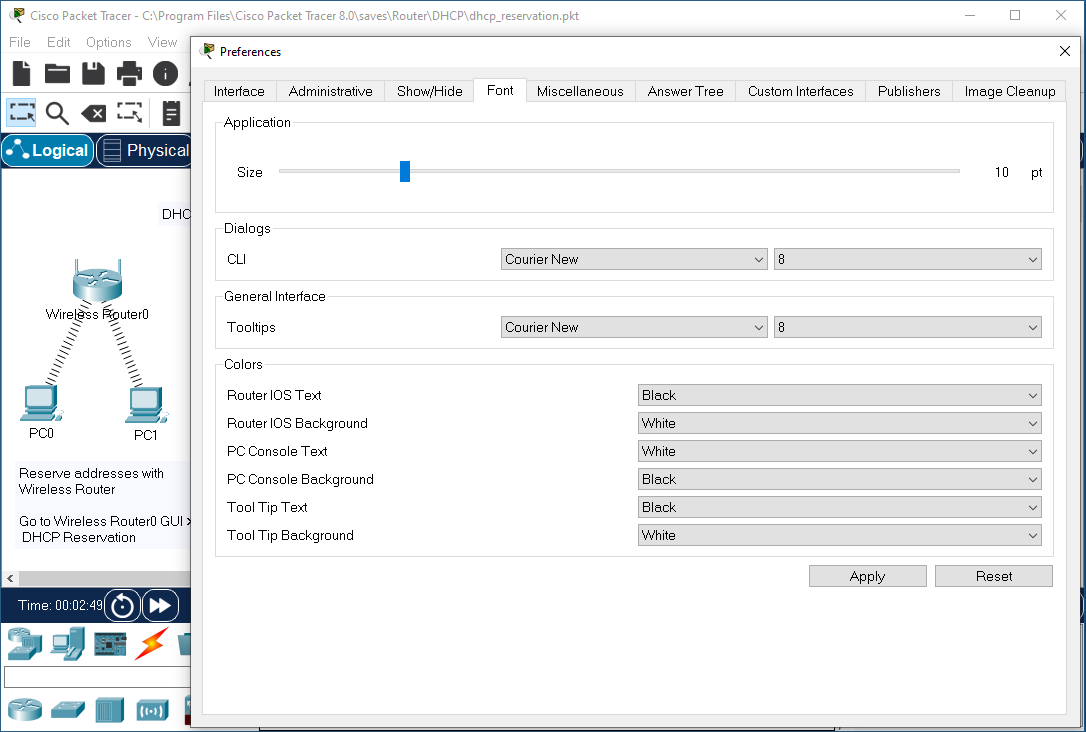This screenshot has width=1086, height=732.
Task: Switch to the Publishers tab
Action: coord(909,91)
